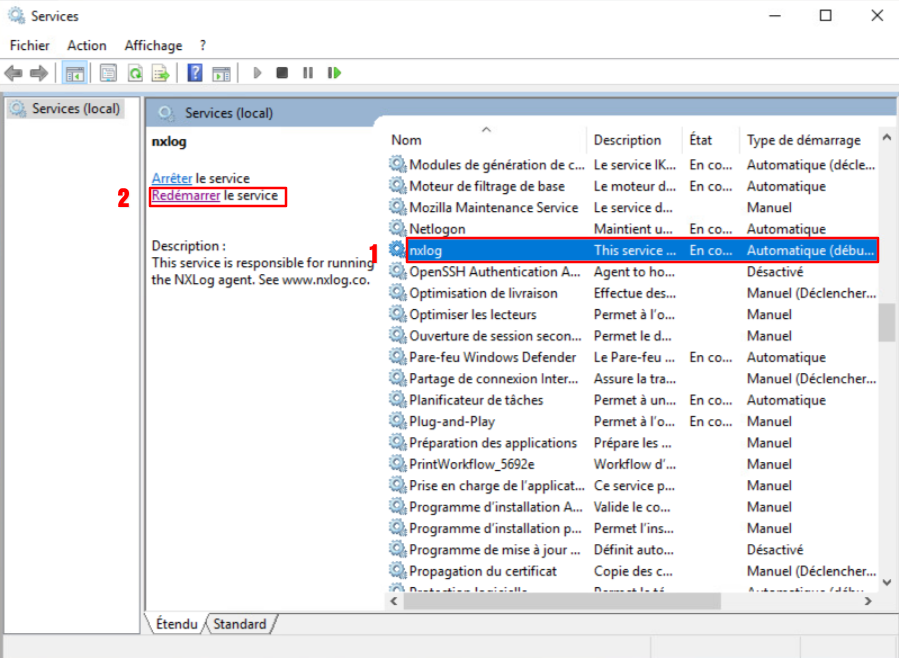The image size is (899, 658).
Task: Click the Arrêter le service link
Action: [172, 178]
